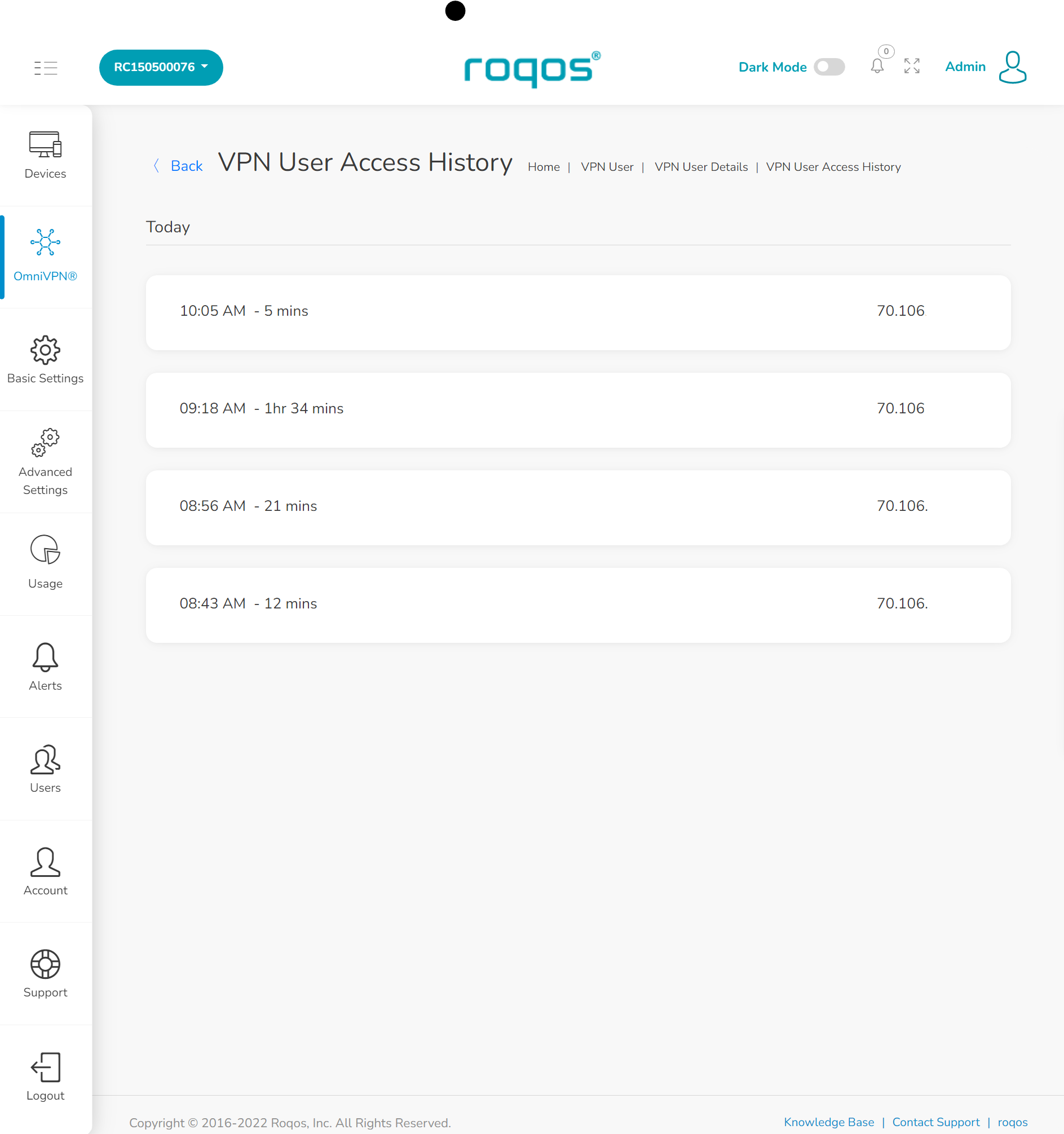Image resolution: width=1064 pixels, height=1134 pixels.
Task: Click the IP address of 08:56 AM row
Action: [x=902, y=506]
